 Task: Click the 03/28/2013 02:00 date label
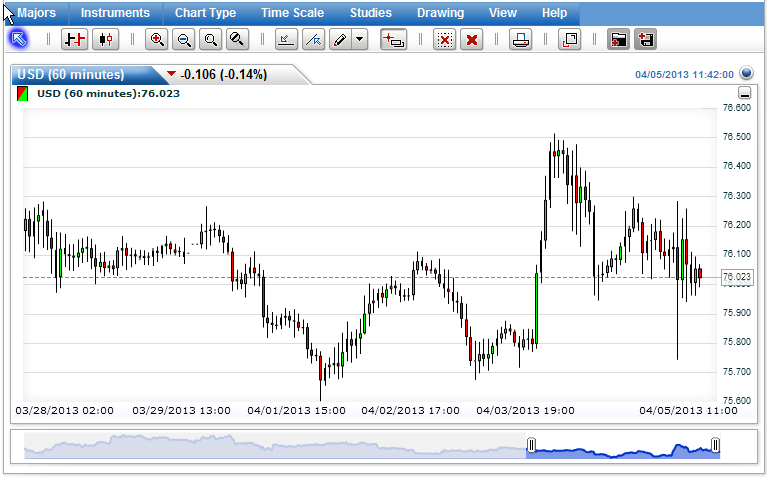64,410
